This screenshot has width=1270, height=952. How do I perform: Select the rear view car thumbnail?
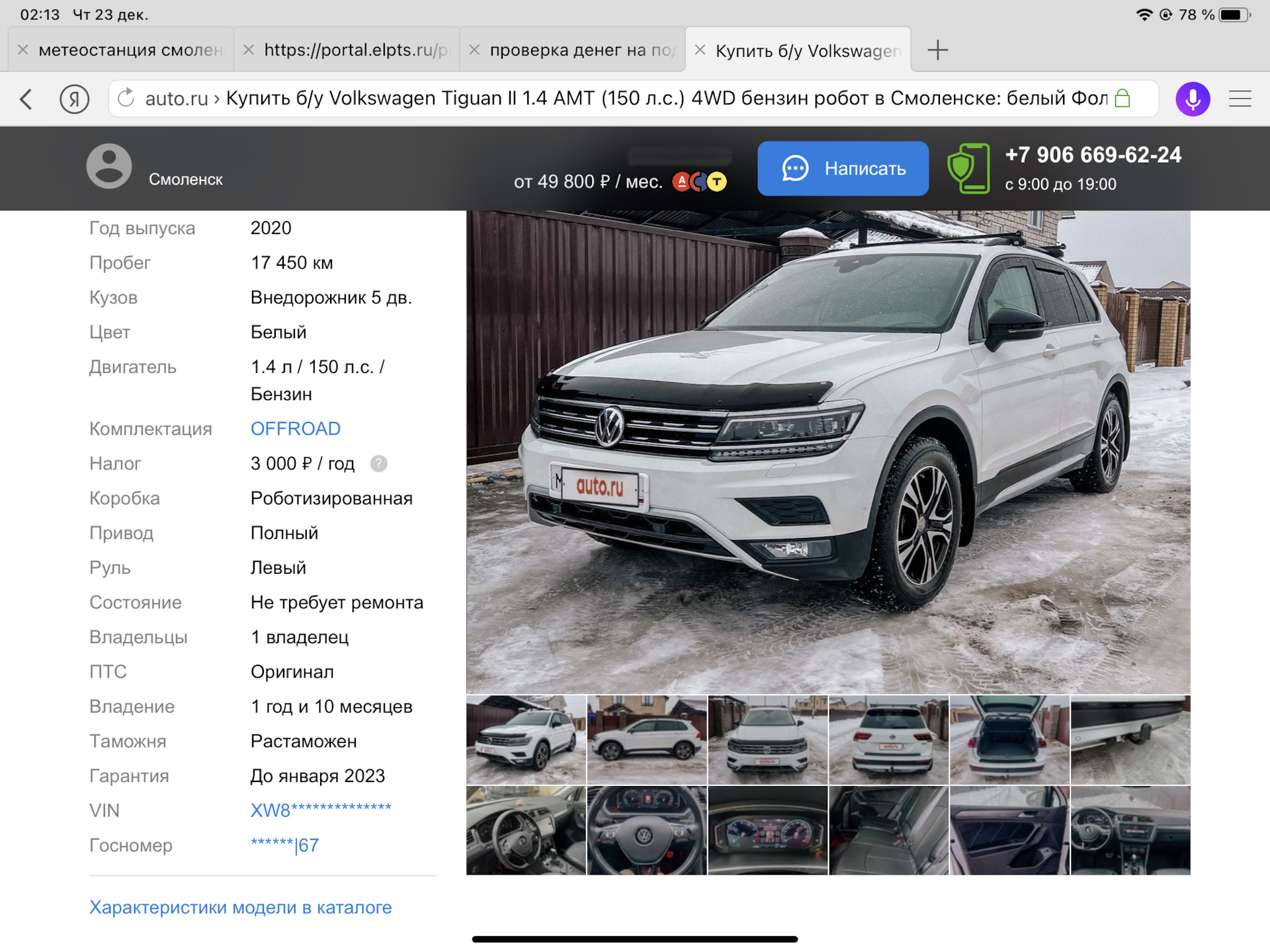click(889, 740)
